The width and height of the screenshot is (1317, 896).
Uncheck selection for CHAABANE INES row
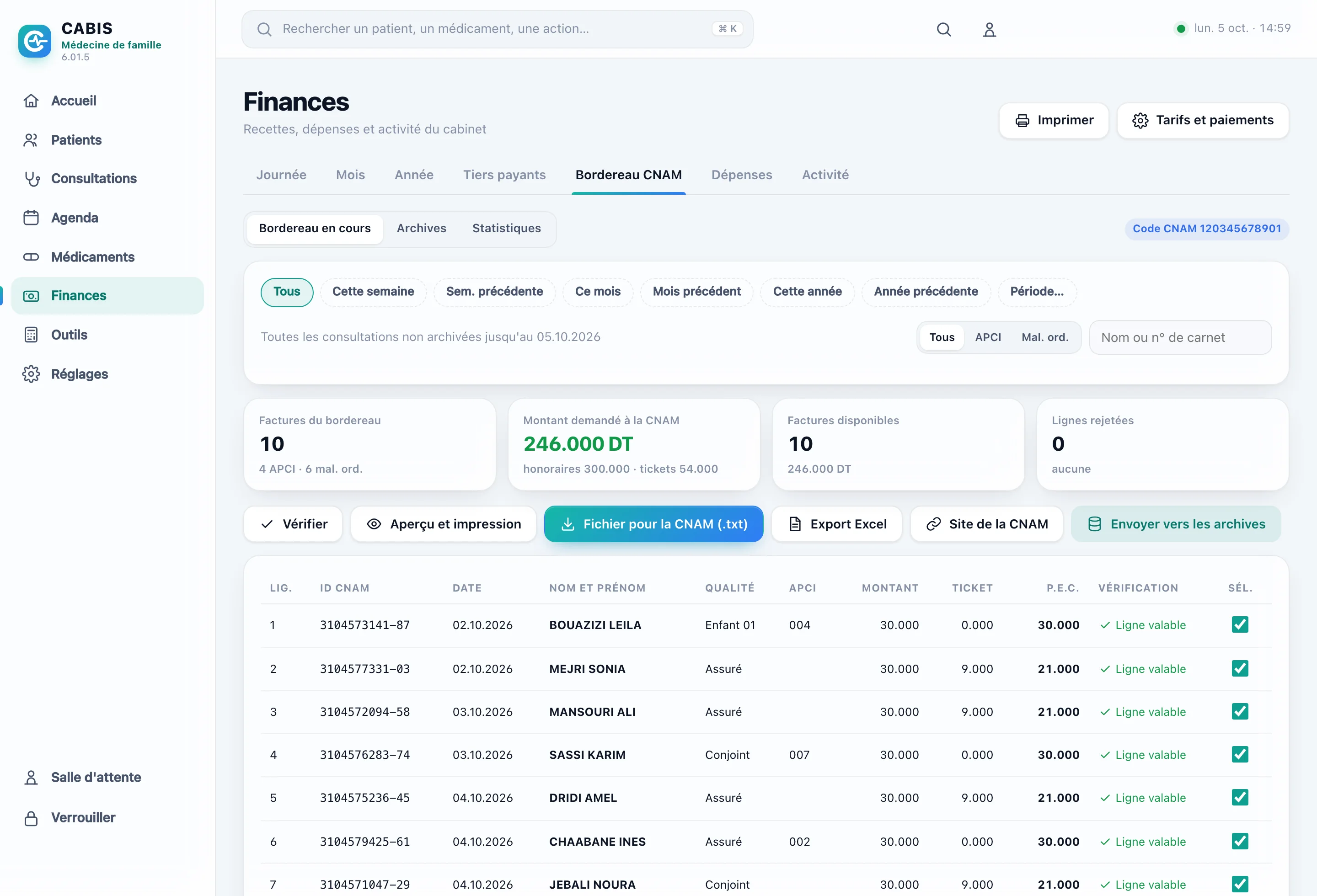[x=1240, y=841]
